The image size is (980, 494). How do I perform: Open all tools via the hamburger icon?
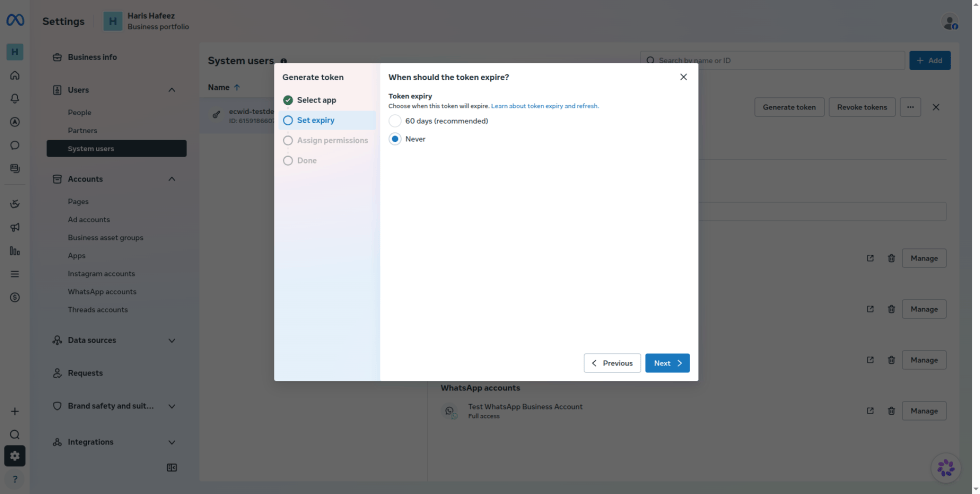pos(15,274)
